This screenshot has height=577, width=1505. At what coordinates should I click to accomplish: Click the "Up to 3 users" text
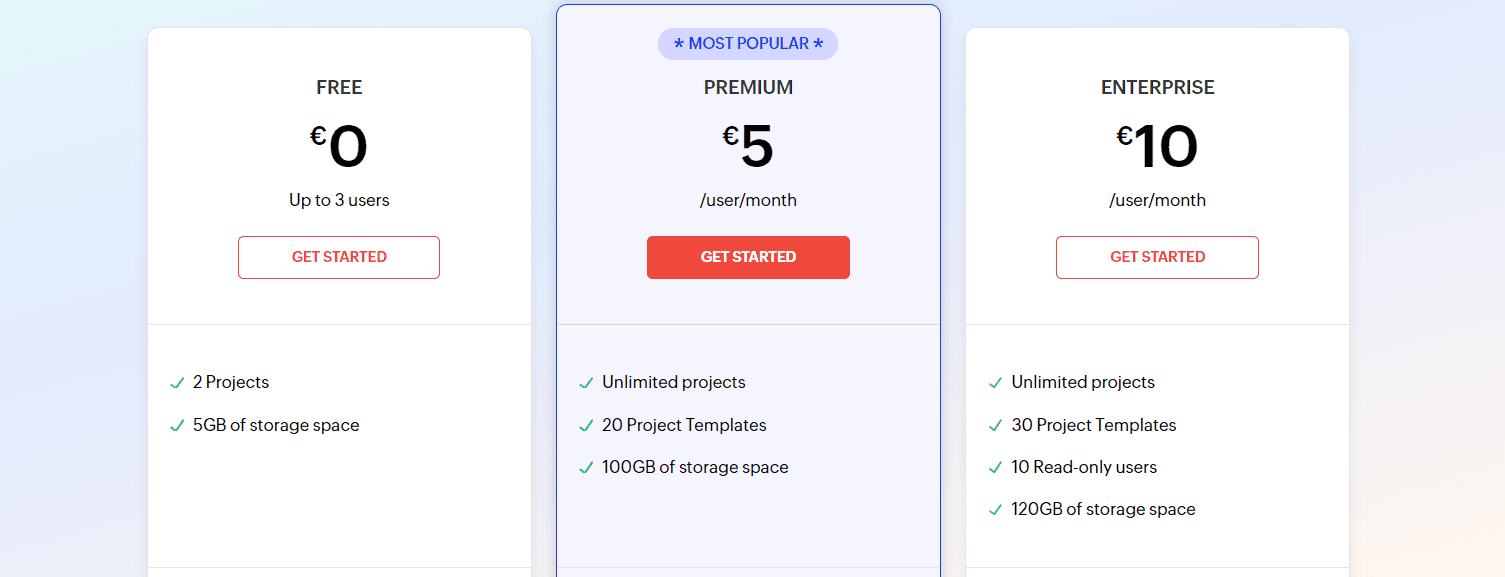(x=339, y=200)
